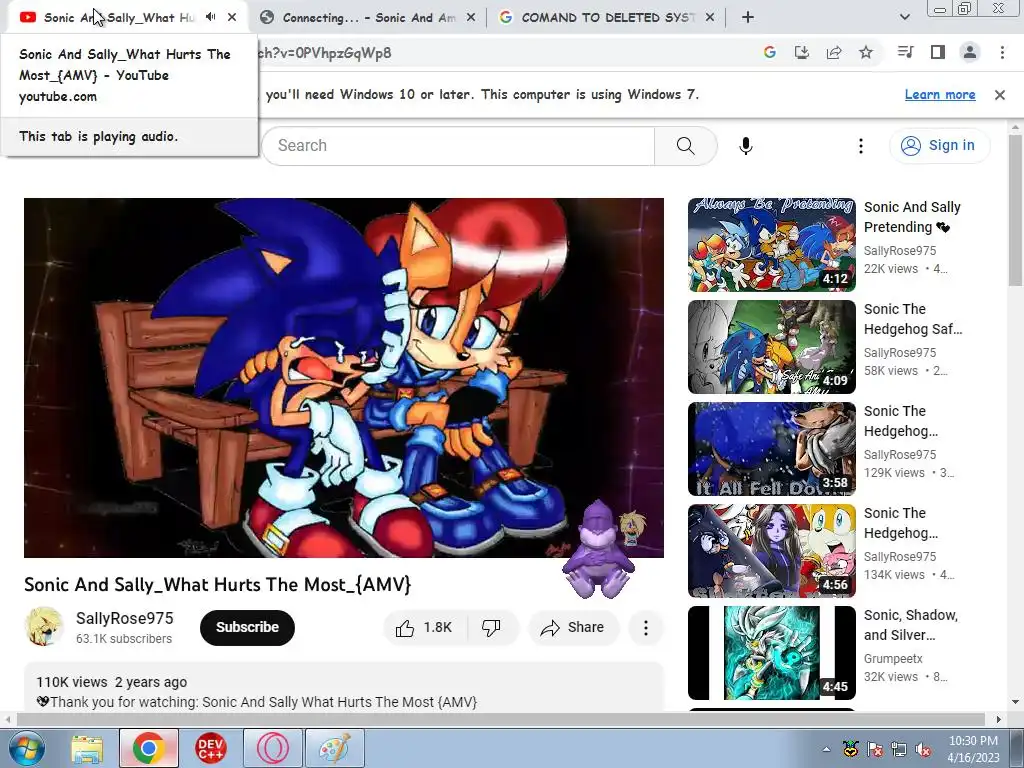Click the vertical page scrollbar thumb
This screenshot has width=1024, height=768.
tap(1015, 209)
